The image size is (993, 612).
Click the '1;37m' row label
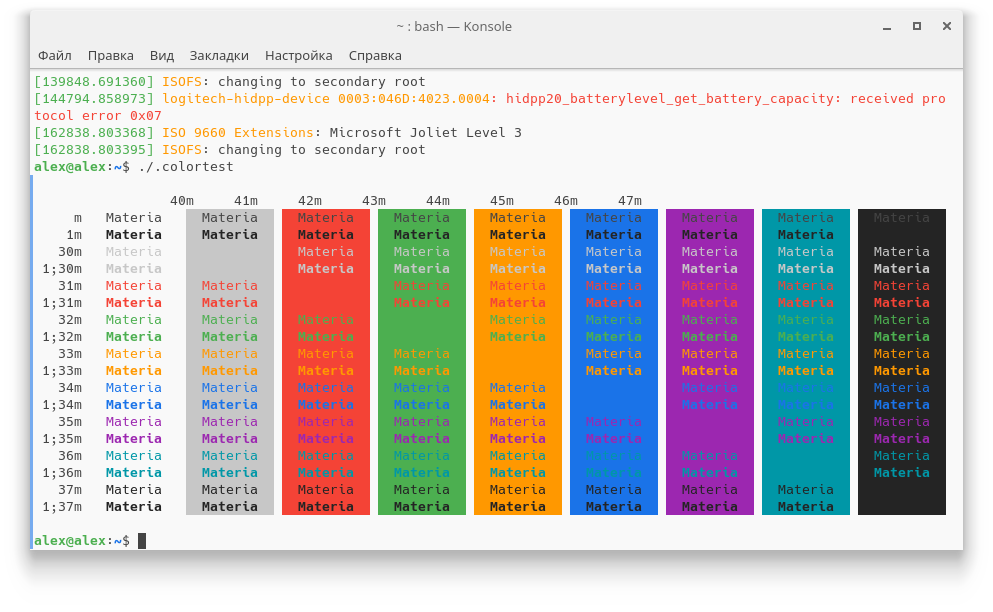(62, 507)
